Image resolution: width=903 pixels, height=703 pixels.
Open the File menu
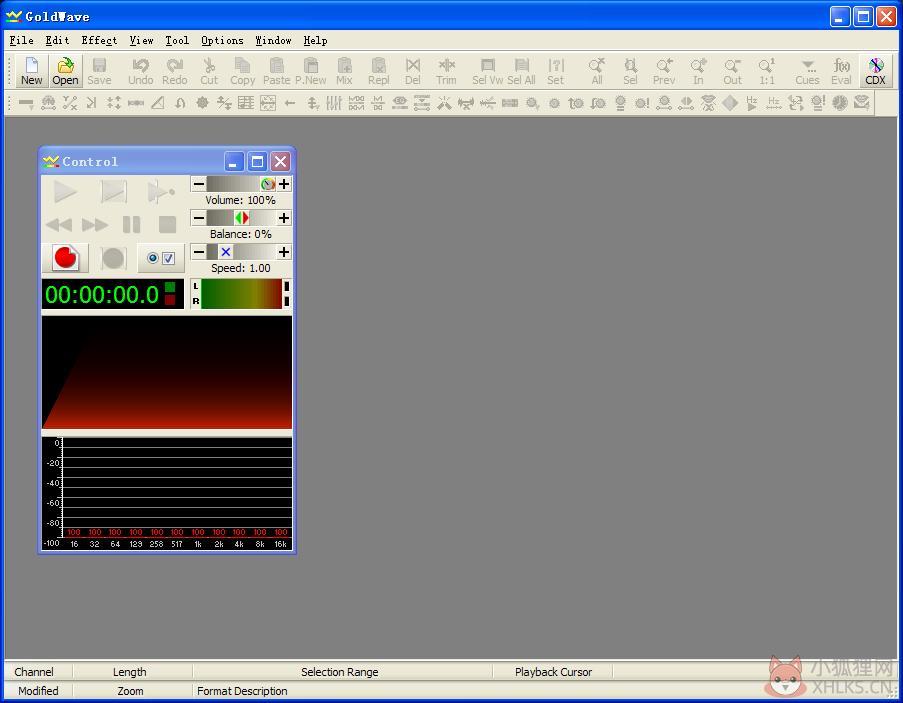tap(21, 40)
